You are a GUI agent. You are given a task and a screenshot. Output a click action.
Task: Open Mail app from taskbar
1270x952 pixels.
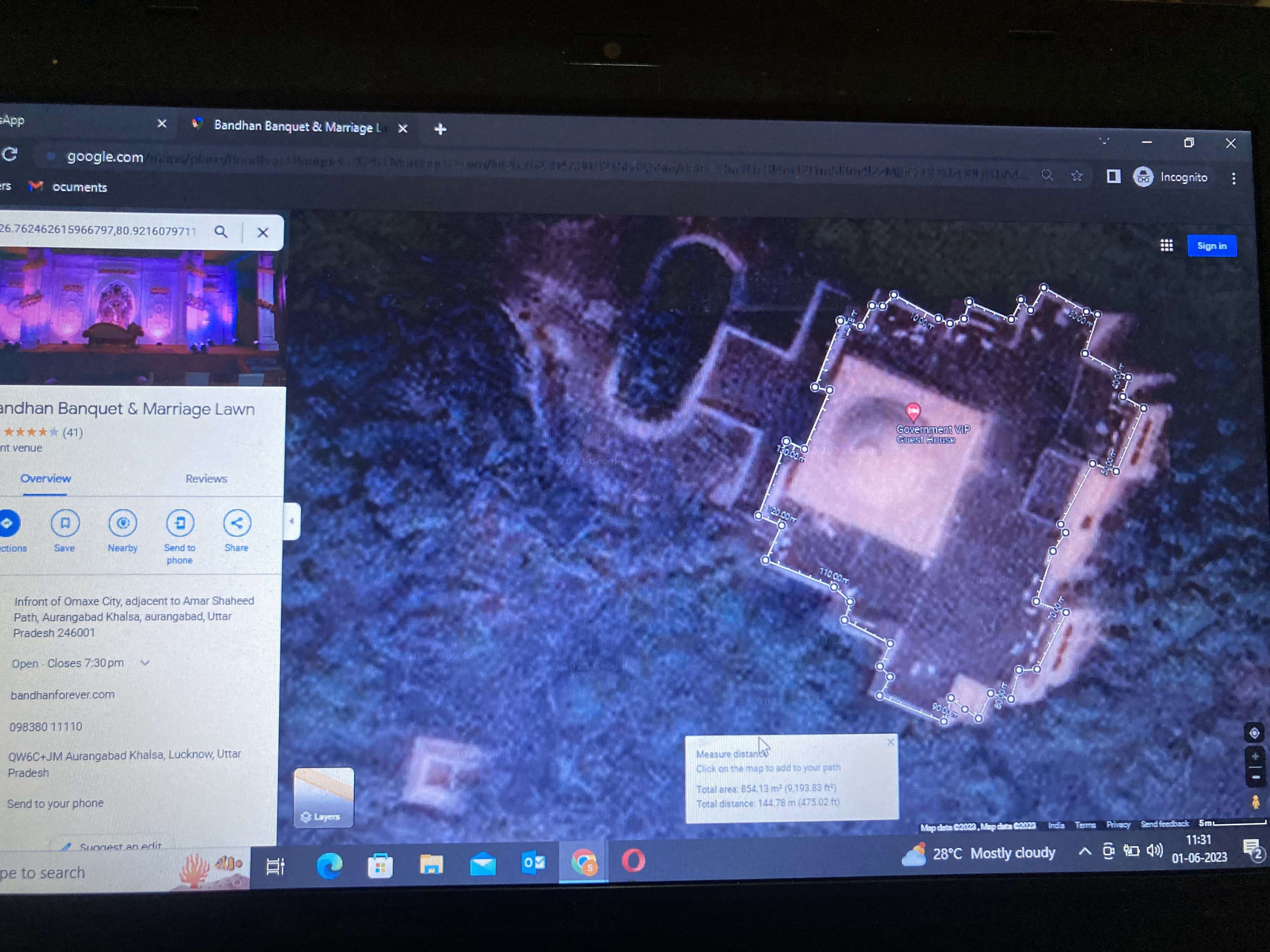pyautogui.click(x=483, y=863)
